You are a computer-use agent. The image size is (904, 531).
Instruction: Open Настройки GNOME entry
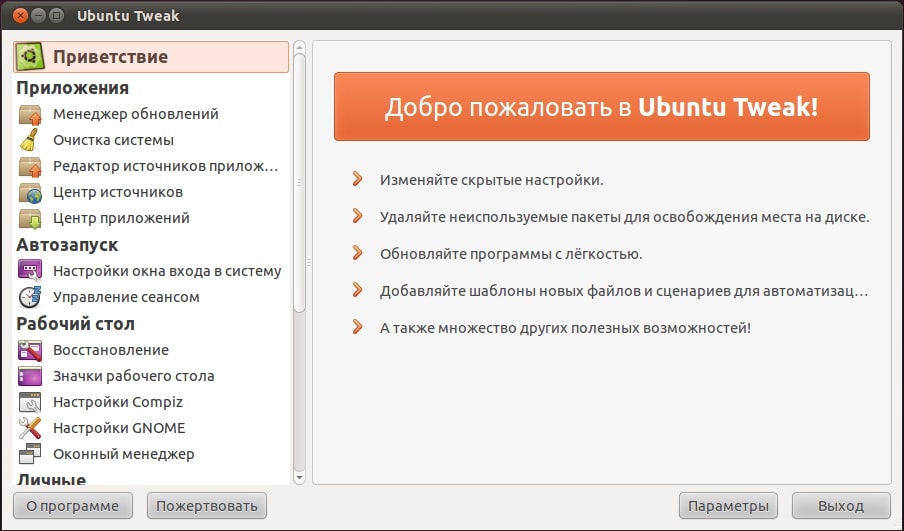pos(150,428)
